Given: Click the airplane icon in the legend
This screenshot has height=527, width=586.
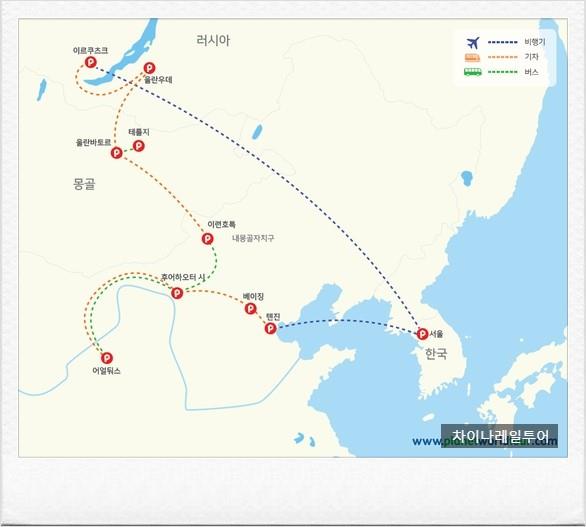Looking at the screenshot, I should (473, 43).
